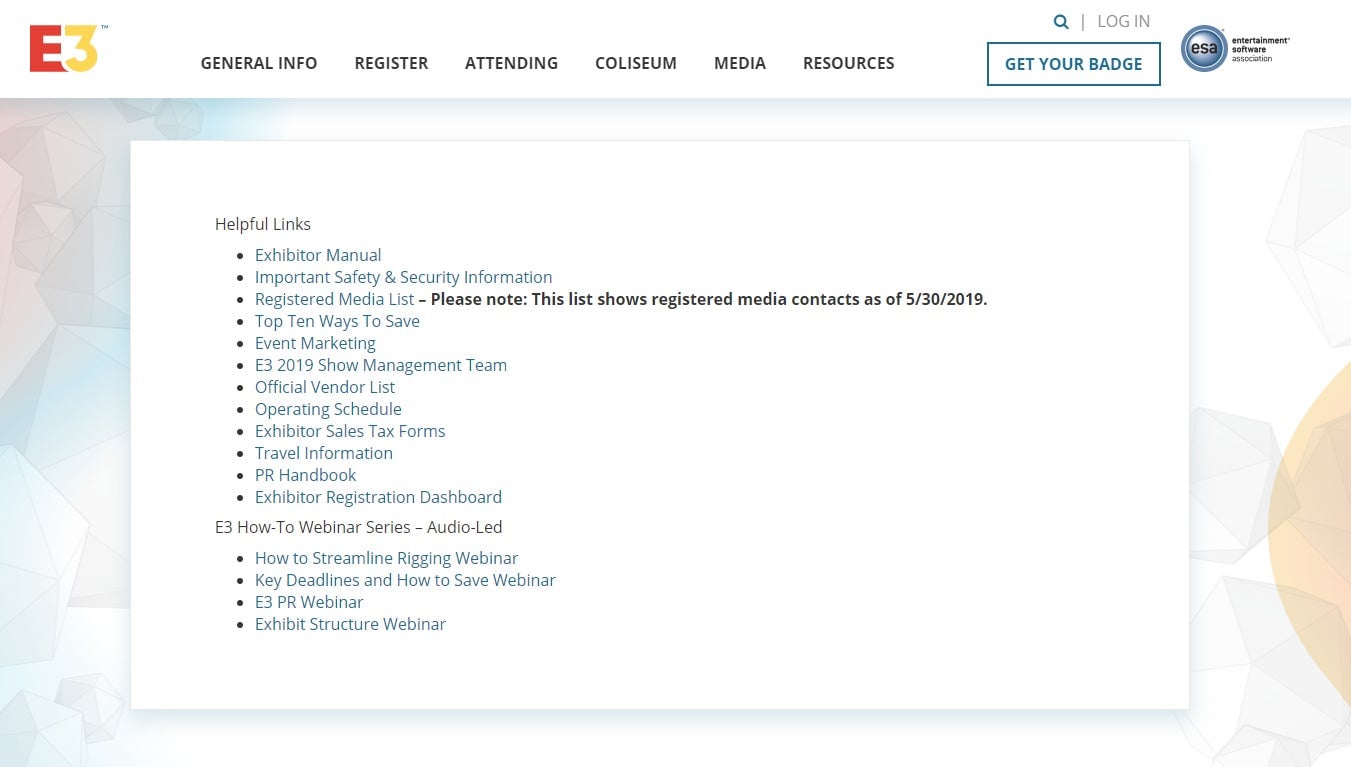
Task: Open the PR Handbook link
Action: (305, 475)
